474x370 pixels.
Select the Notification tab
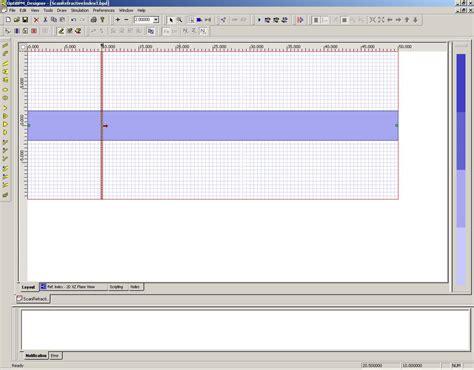point(36,356)
